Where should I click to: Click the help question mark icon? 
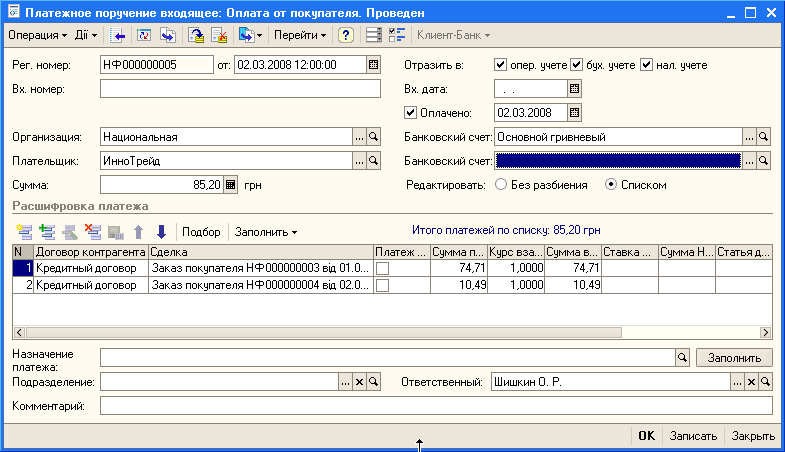[346, 36]
